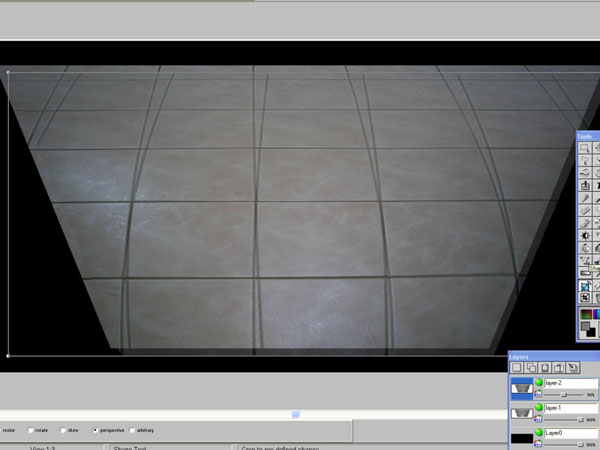Viewport: 600px width, 450px height.
Task: Click the layer-2 name field
Action: pyautogui.click(x=571, y=383)
